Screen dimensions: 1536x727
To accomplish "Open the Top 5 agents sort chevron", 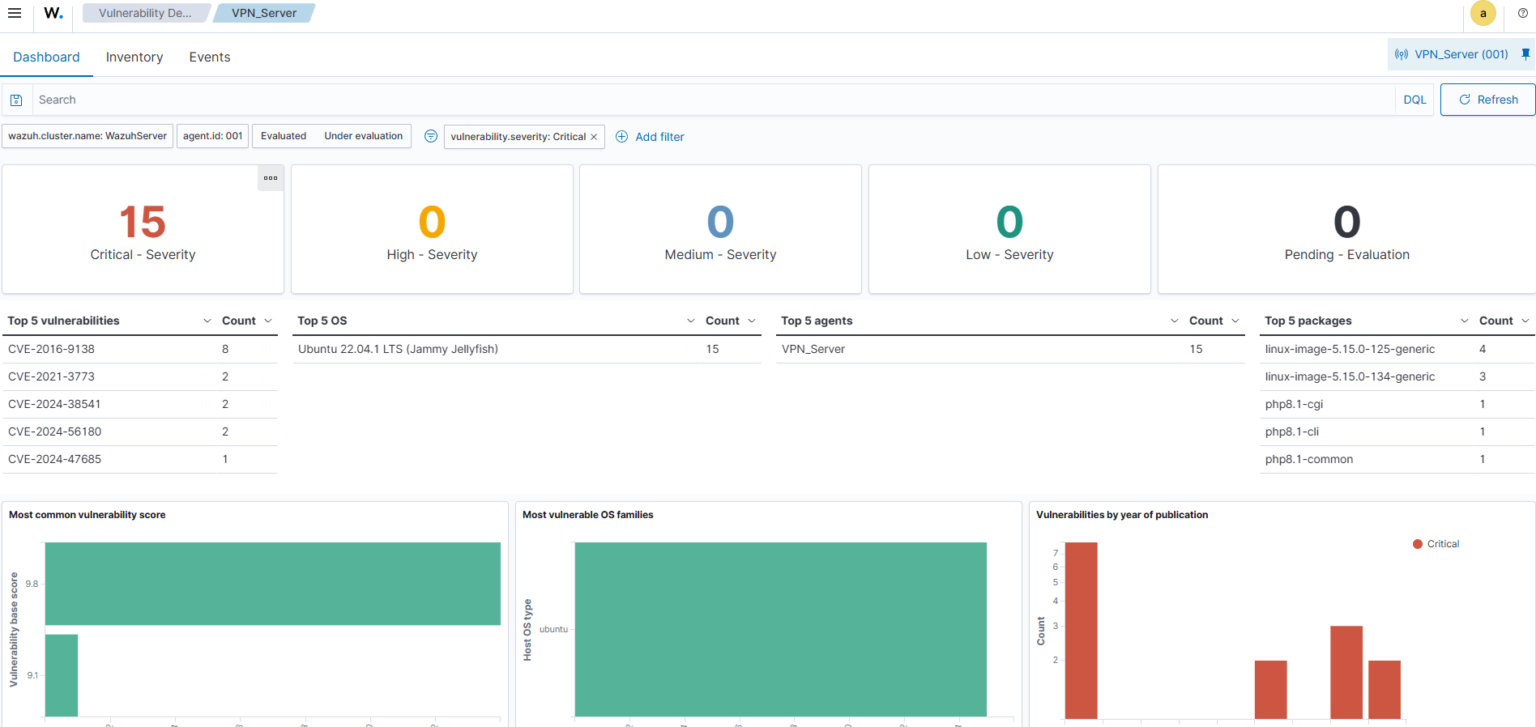I will [x=1175, y=320].
